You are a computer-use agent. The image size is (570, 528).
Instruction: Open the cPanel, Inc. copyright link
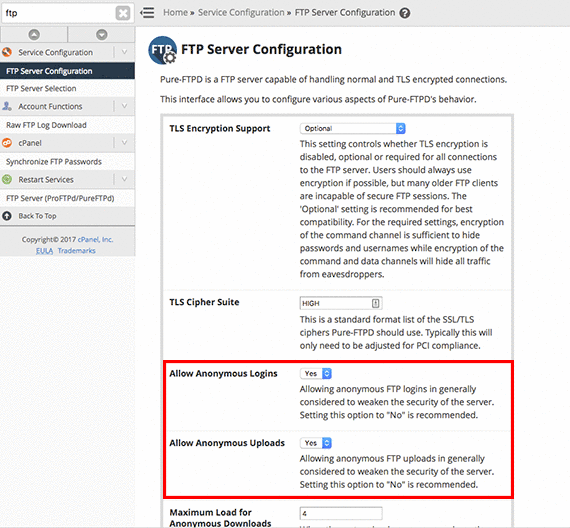(95, 240)
